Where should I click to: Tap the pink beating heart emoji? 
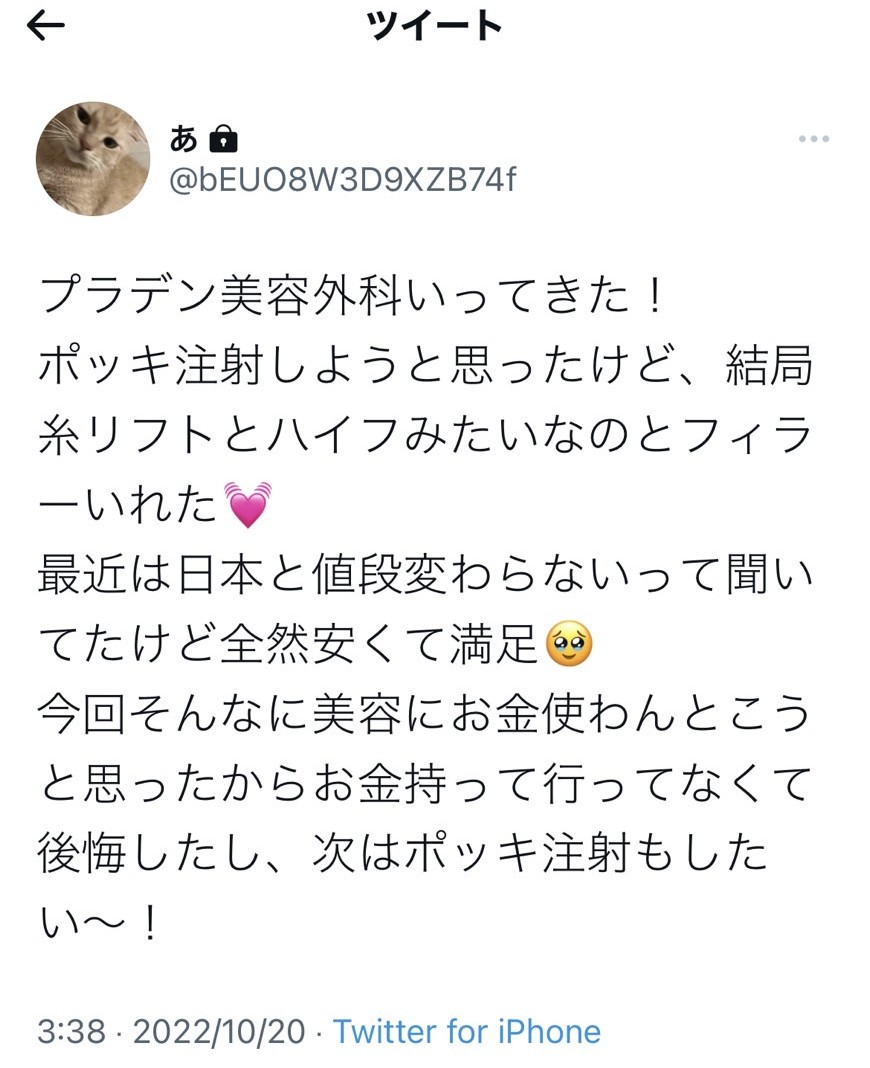coord(248,505)
